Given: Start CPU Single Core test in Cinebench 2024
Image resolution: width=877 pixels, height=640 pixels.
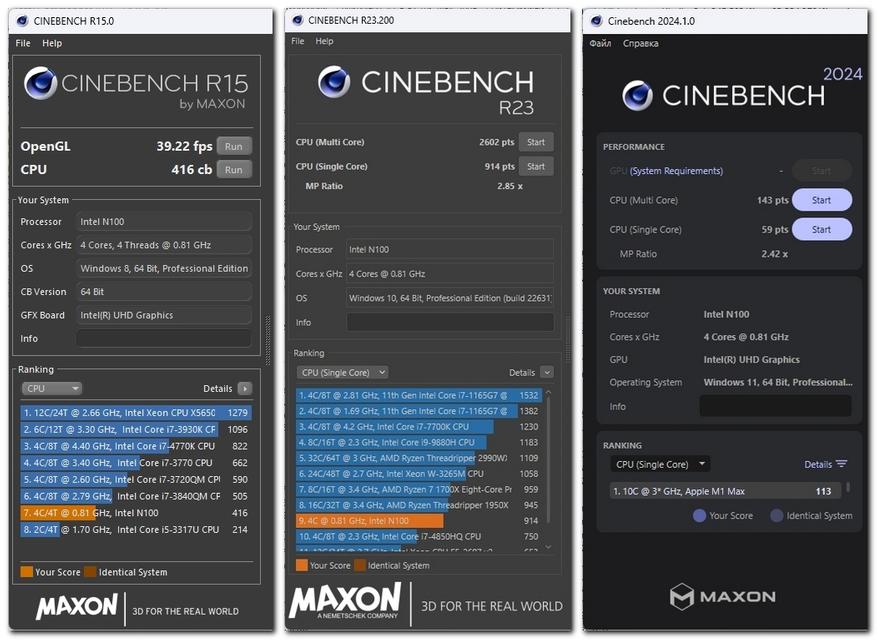Looking at the screenshot, I should (822, 229).
